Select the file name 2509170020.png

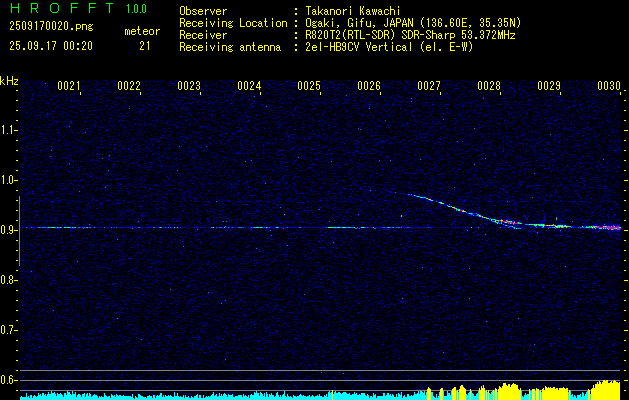51,27
